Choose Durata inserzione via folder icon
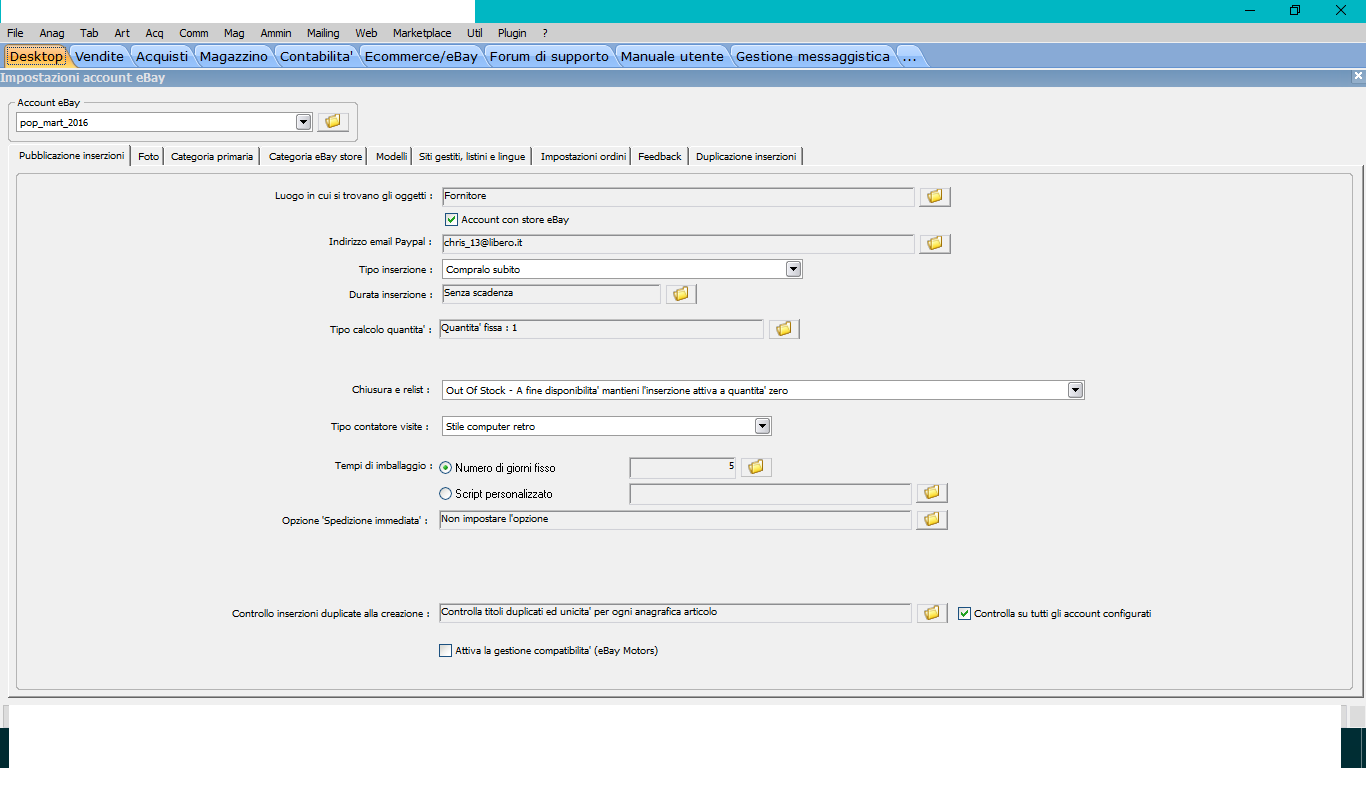Image resolution: width=1366 pixels, height=800 pixels. 681,294
